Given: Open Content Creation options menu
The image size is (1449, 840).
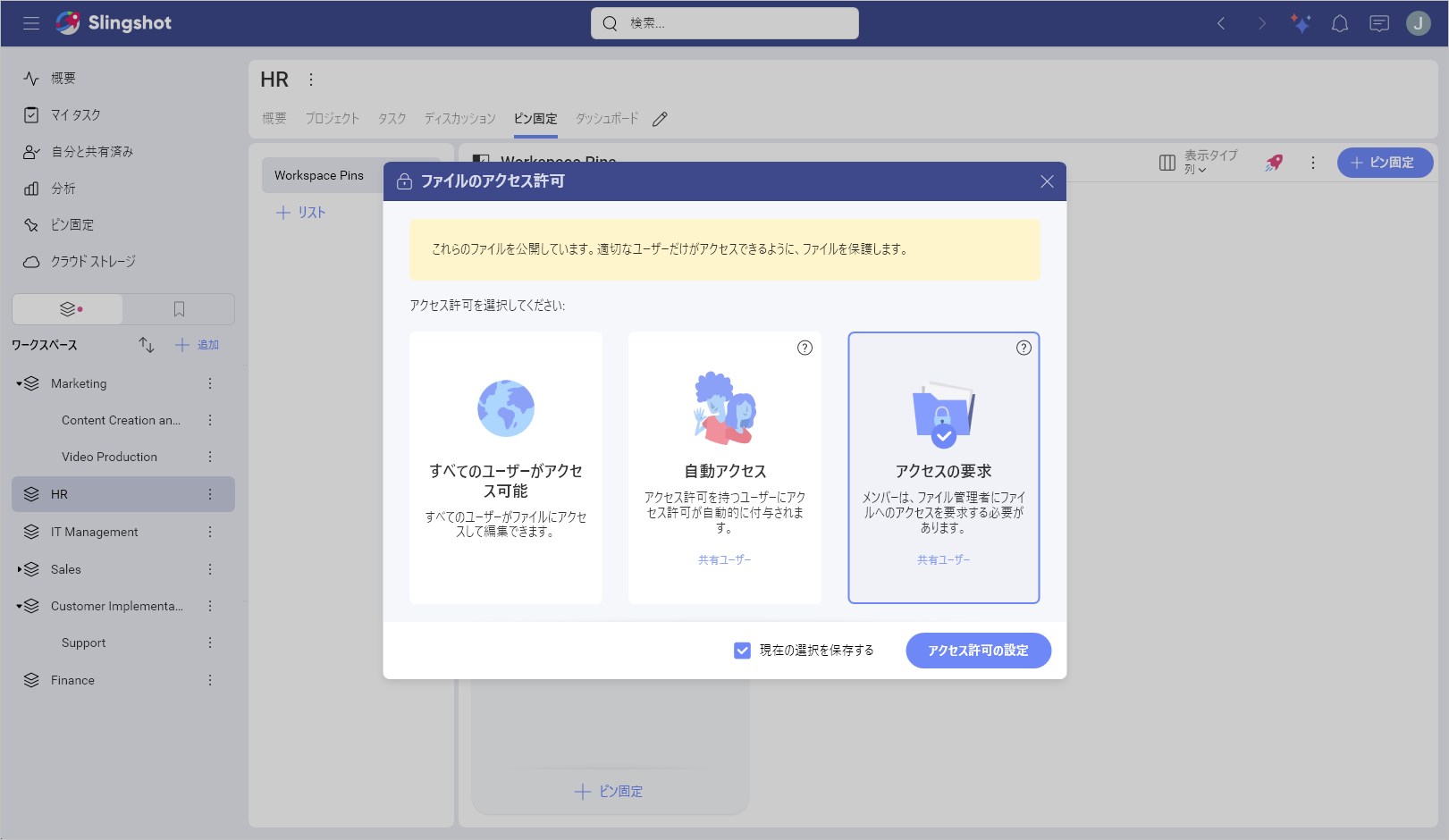Looking at the screenshot, I should pos(210,420).
